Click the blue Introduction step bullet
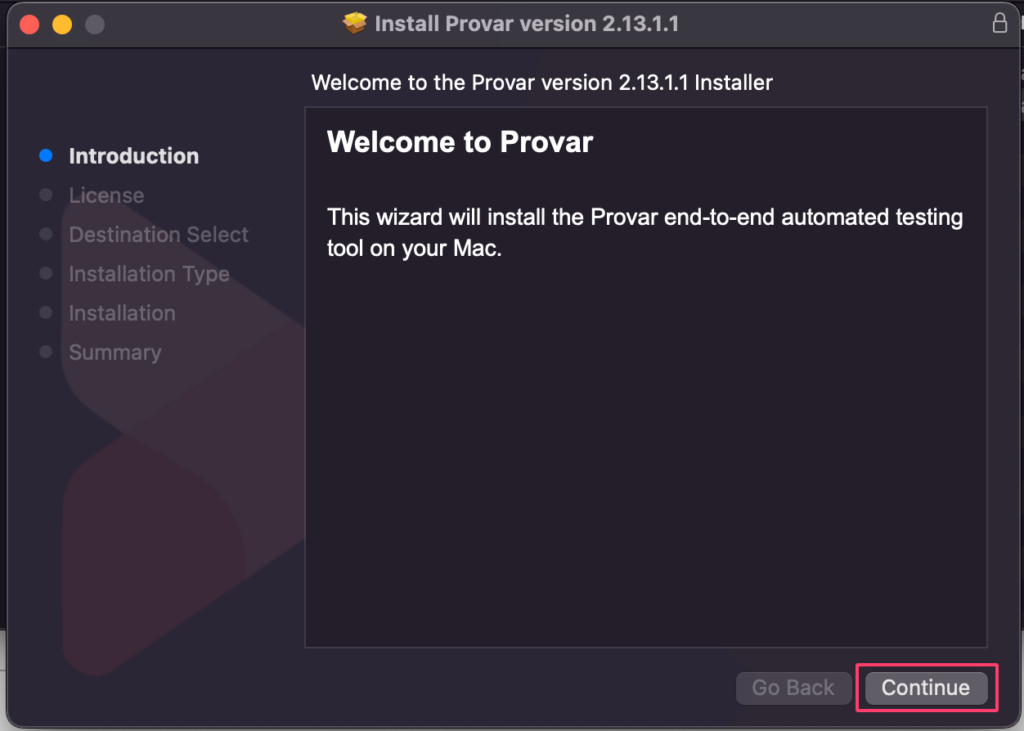Image resolution: width=1024 pixels, height=731 pixels. click(46, 155)
